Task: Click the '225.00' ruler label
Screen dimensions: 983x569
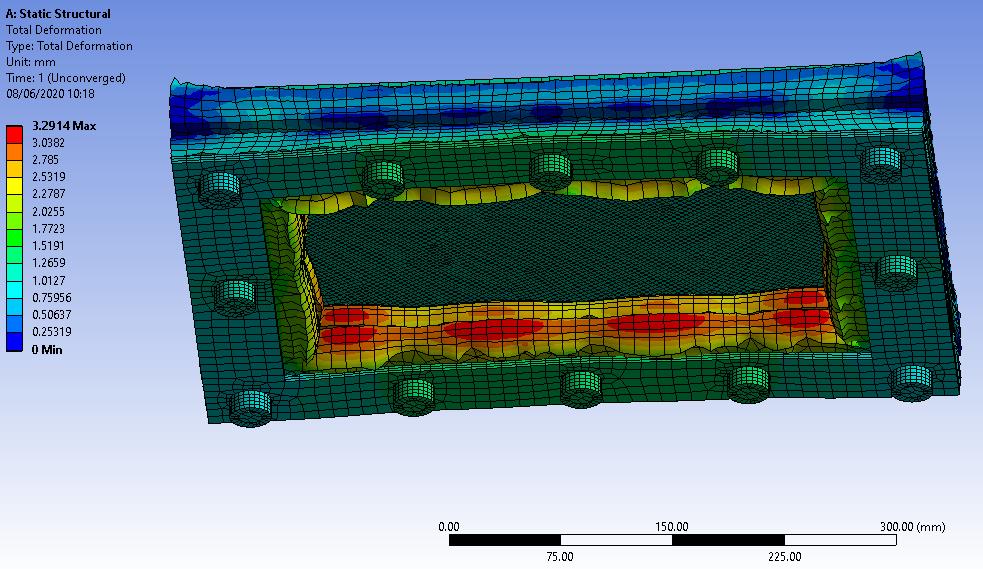Action: (784, 556)
